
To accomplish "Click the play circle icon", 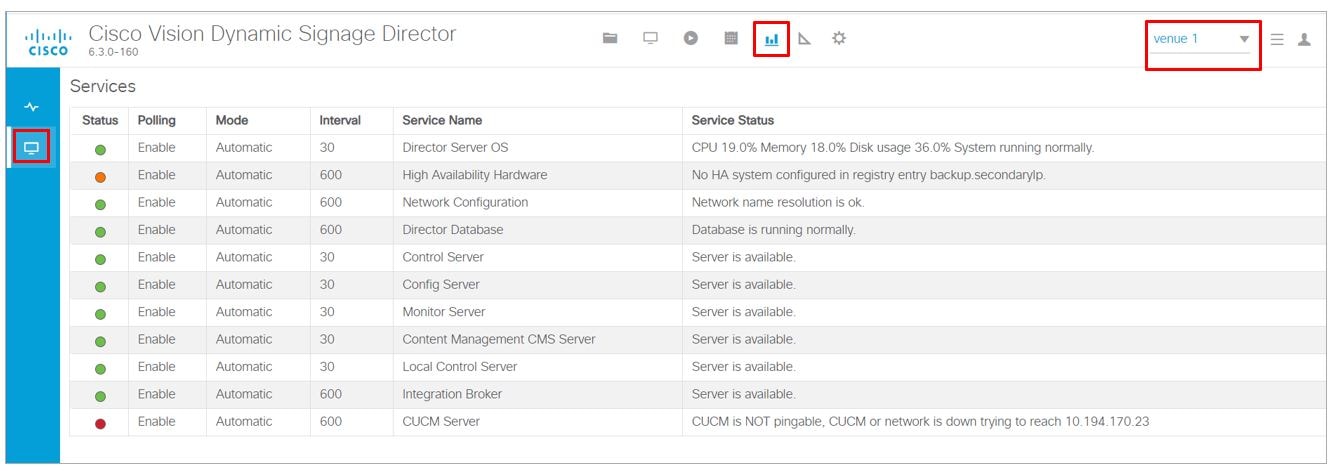I will (x=690, y=39).
